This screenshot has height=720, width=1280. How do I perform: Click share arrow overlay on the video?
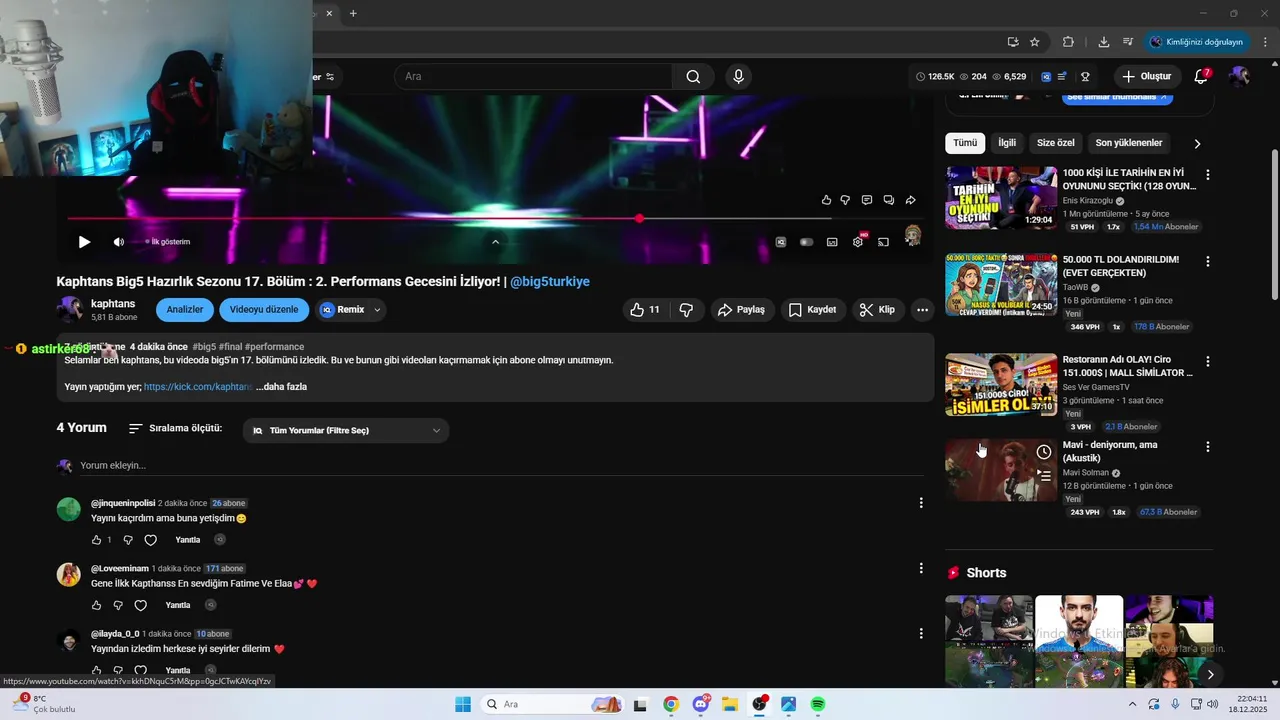pyautogui.click(x=911, y=200)
